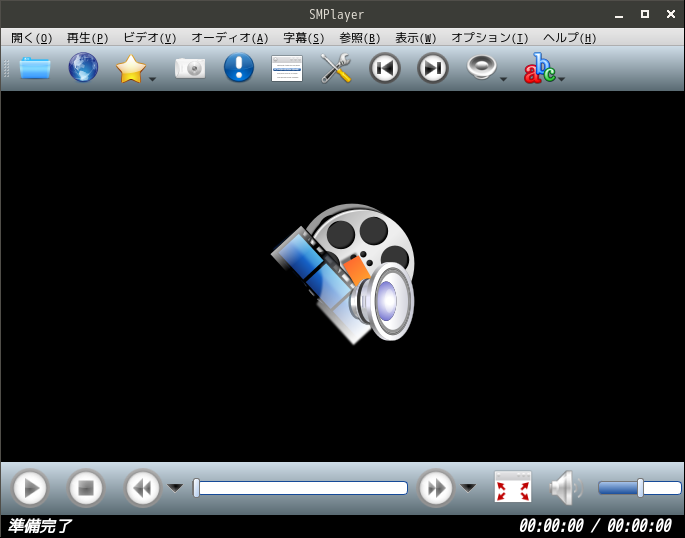Click the SMPlayer logo in video area
This screenshot has width=685, height=538.
pyautogui.click(x=343, y=274)
